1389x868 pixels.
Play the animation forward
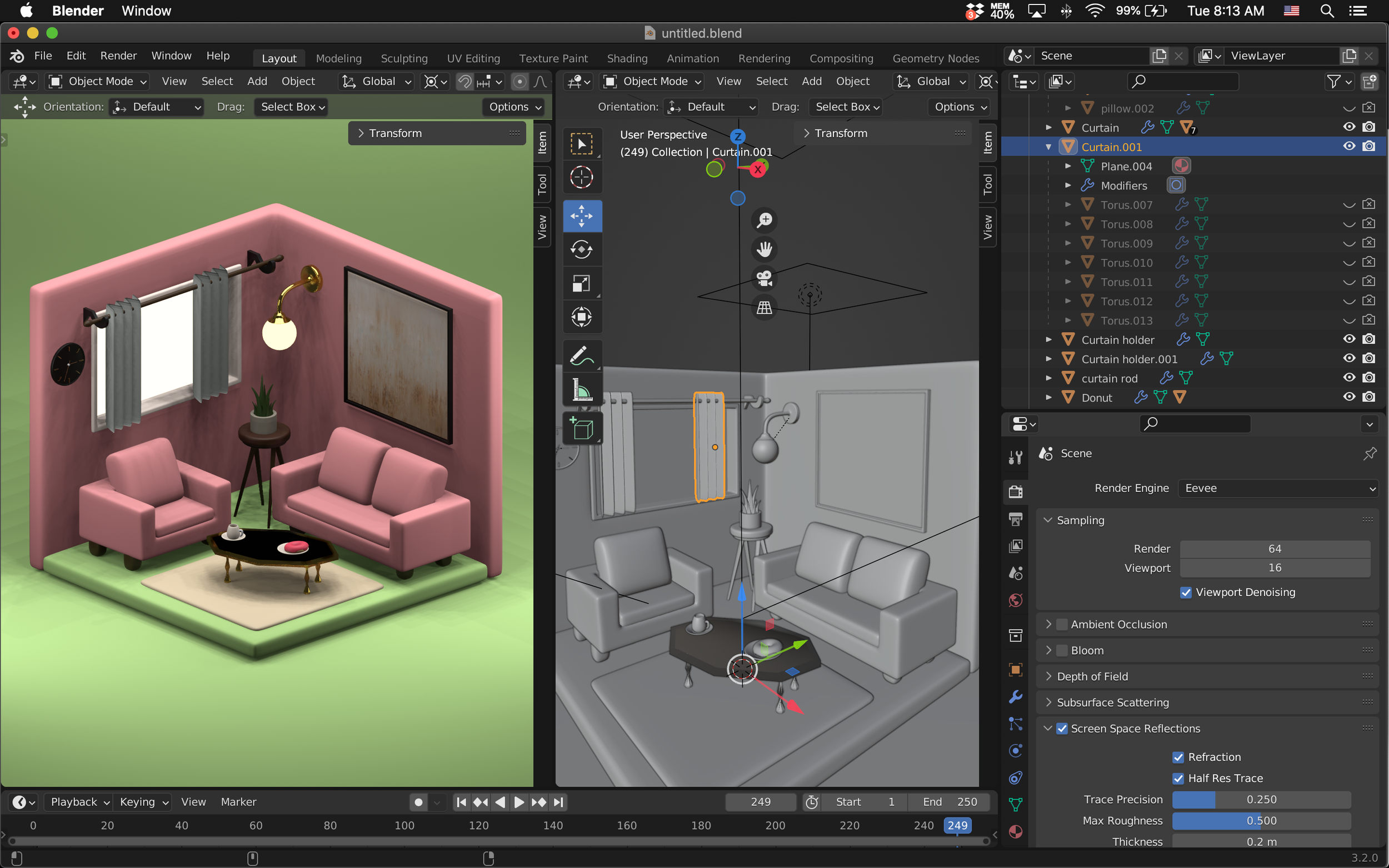(x=518, y=802)
